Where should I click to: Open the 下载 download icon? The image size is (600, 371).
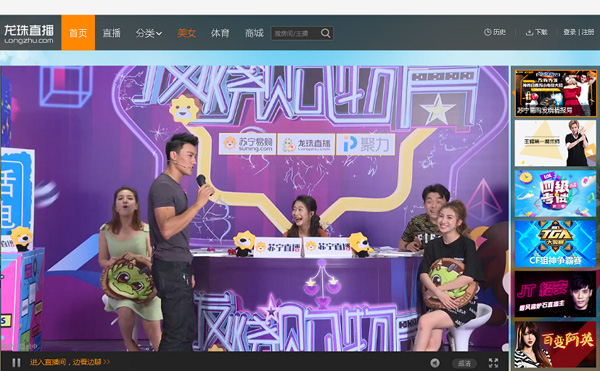[529, 33]
